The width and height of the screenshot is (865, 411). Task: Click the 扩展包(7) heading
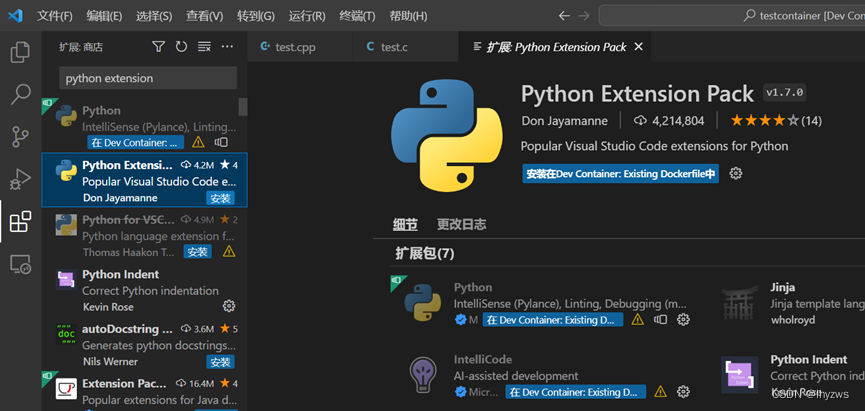(424, 253)
